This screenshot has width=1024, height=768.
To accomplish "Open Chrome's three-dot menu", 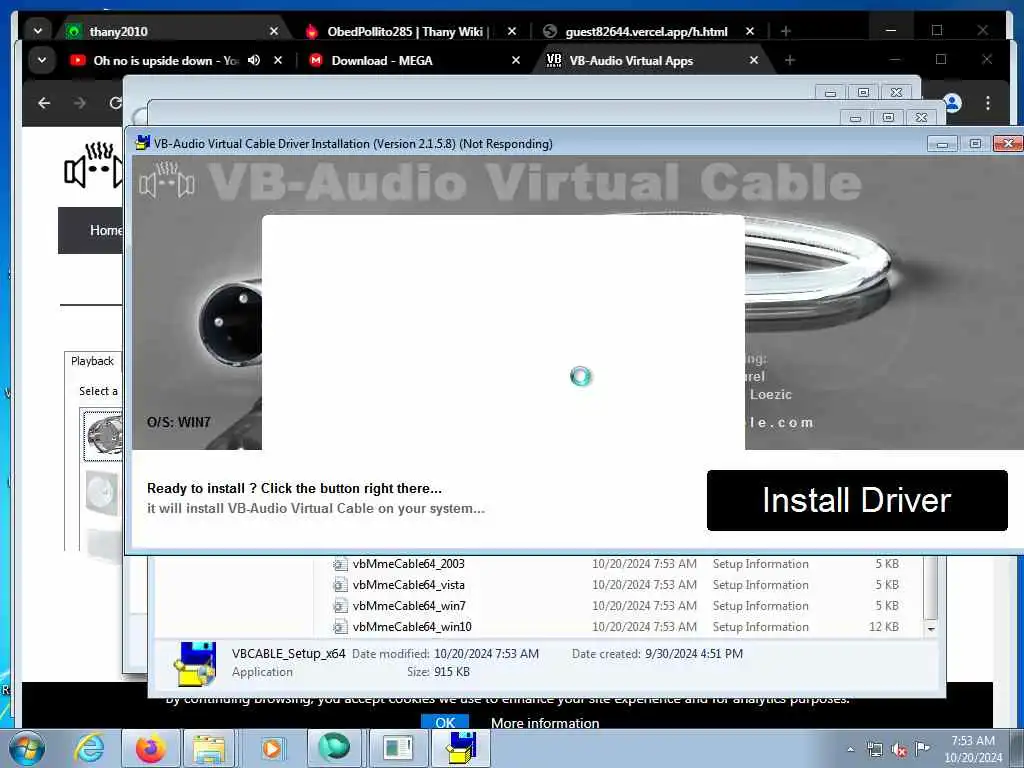I will 987,103.
